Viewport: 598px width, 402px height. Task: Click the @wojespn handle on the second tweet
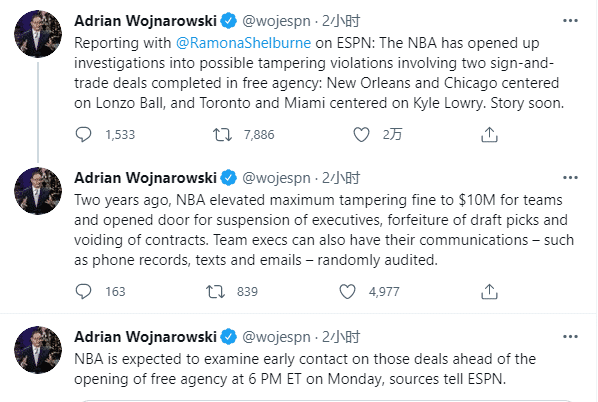click(x=276, y=178)
